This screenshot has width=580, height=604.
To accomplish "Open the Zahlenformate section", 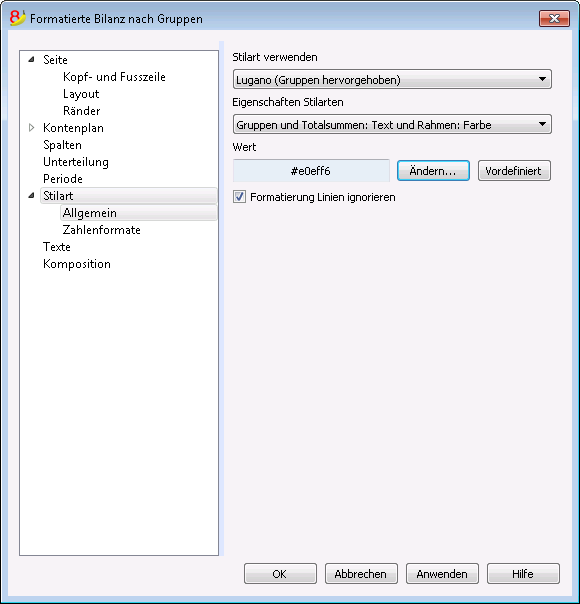I will [x=102, y=230].
